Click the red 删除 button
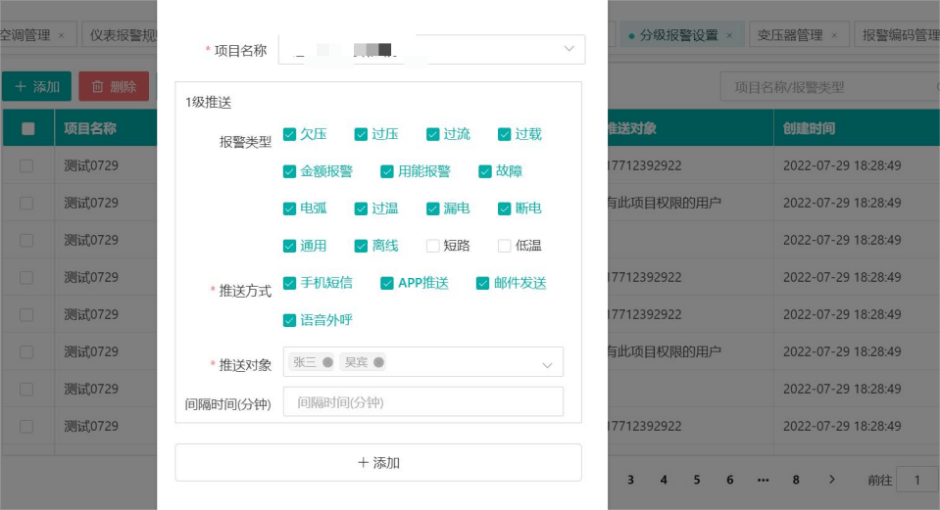This screenshot has height=510, width=940. [x=114, y=87]
